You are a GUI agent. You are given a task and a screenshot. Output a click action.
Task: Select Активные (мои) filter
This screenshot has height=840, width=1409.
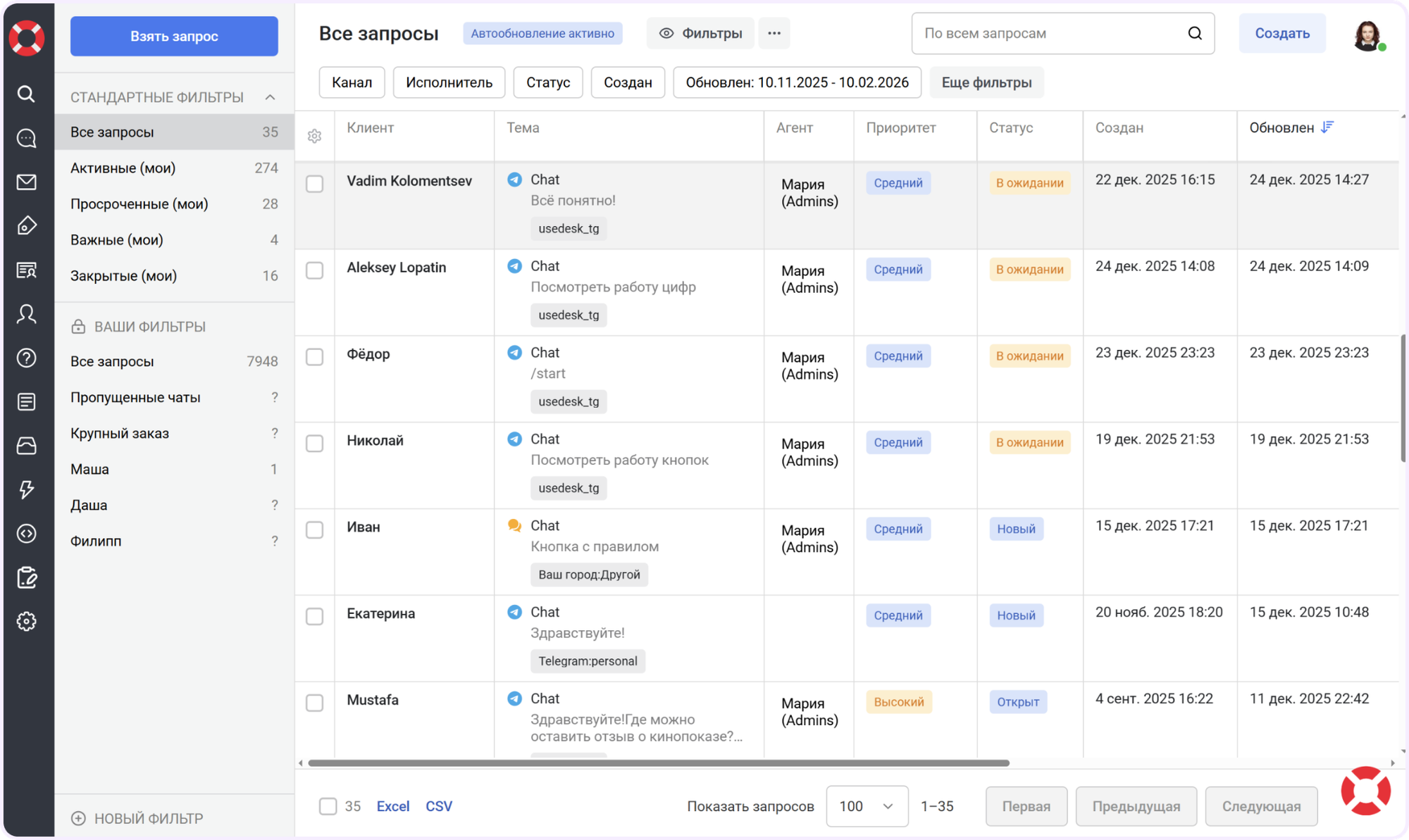[x=174, y=168]
